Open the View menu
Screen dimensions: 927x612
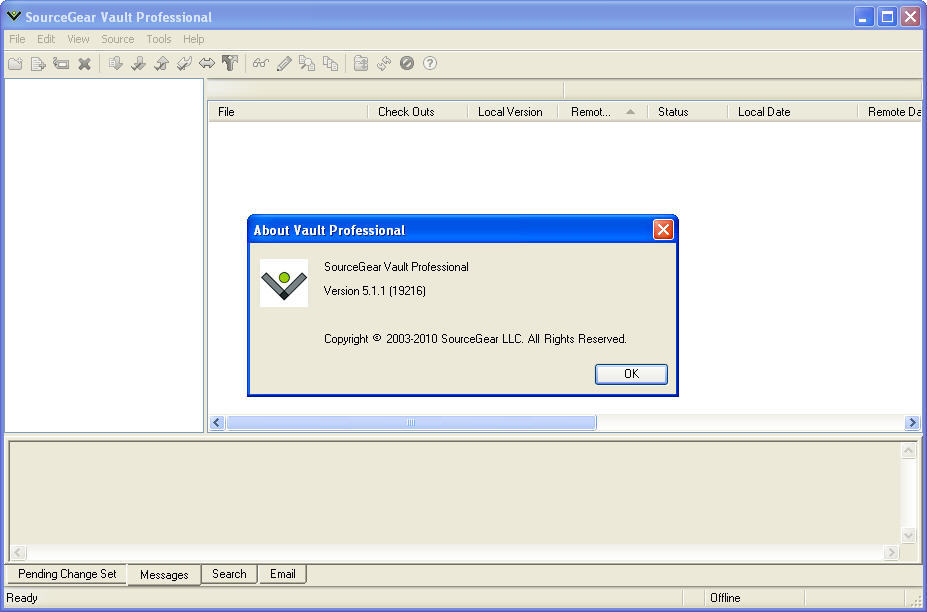click(x=78, y=39)
